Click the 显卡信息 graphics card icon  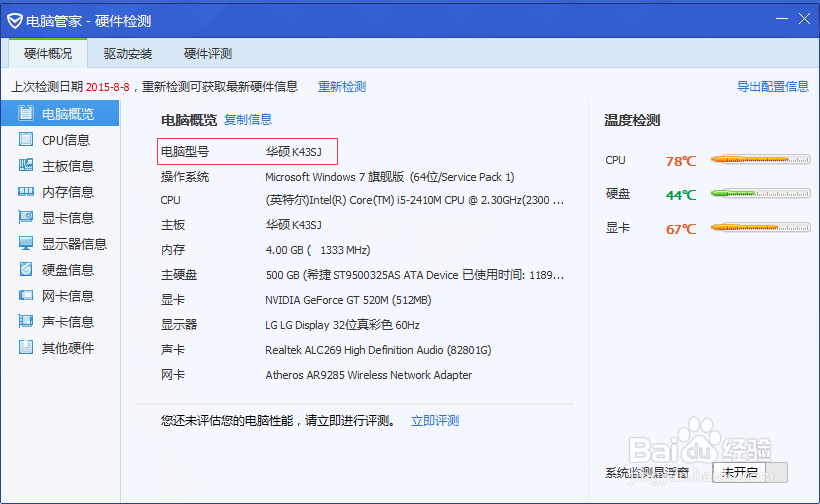(26, 217)
